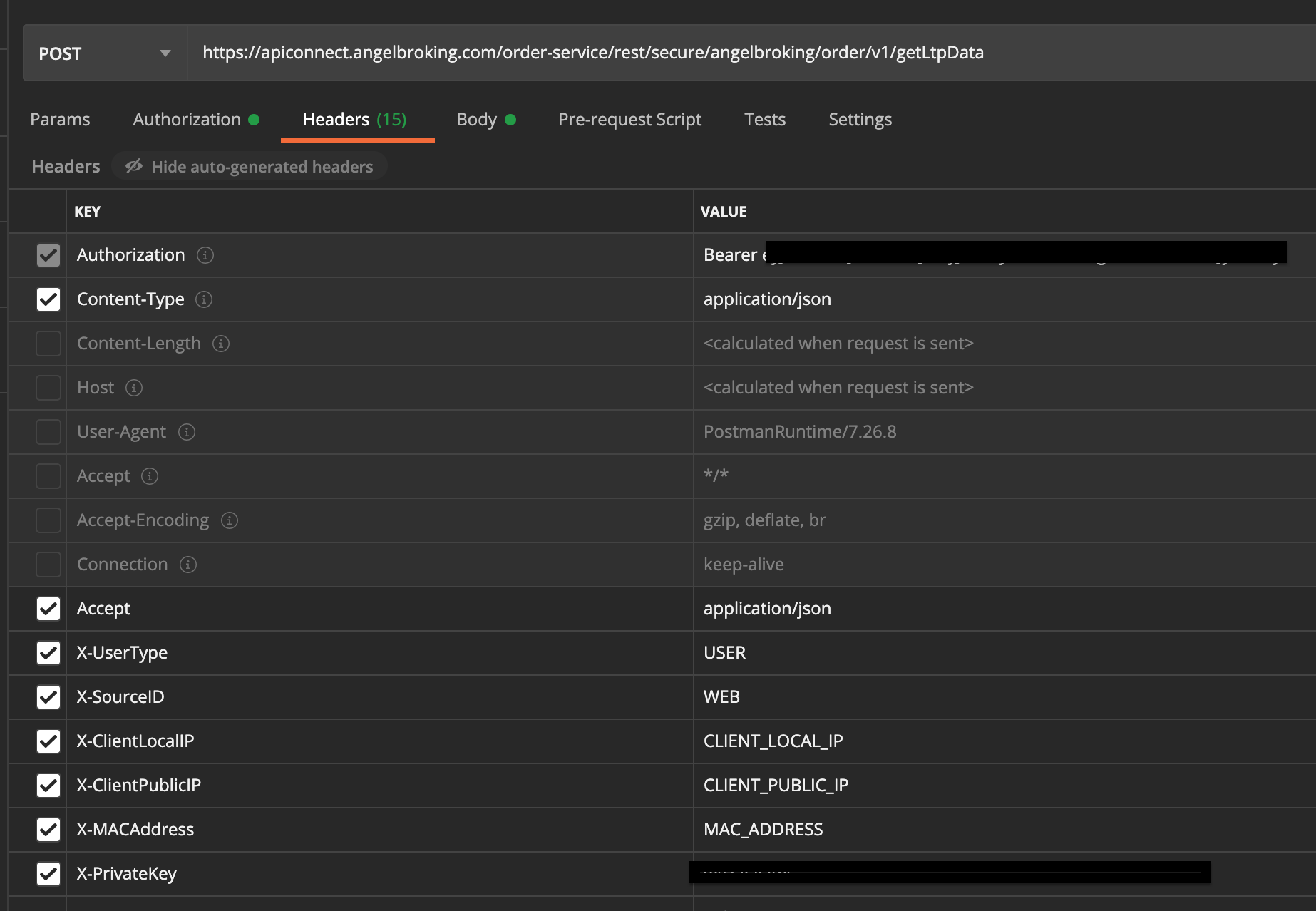Screen dimensions: 1316x911
Task: Toggle the Content-Length header checkbox
Action: (48, 344)
